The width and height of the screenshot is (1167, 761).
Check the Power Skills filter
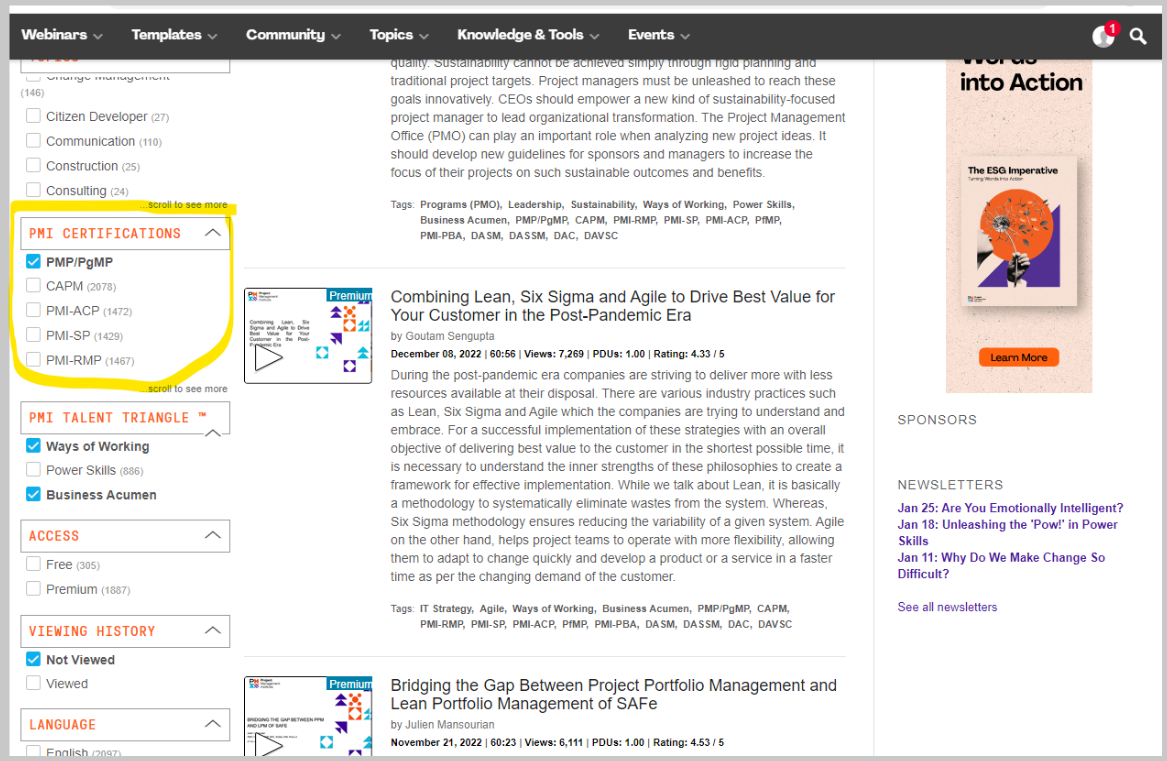33,469
